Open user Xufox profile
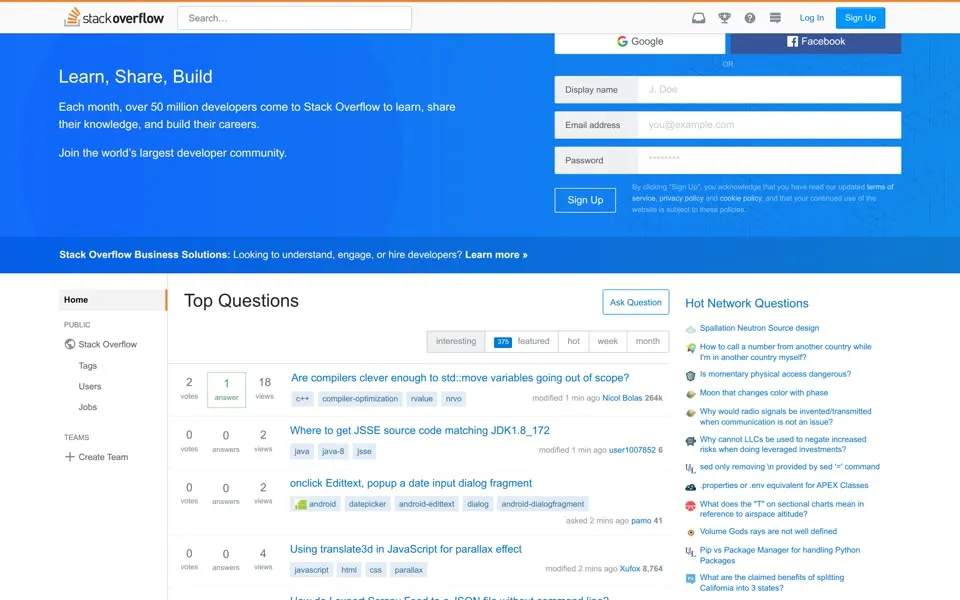Screen dimensions: 960x600 point(629,569)
